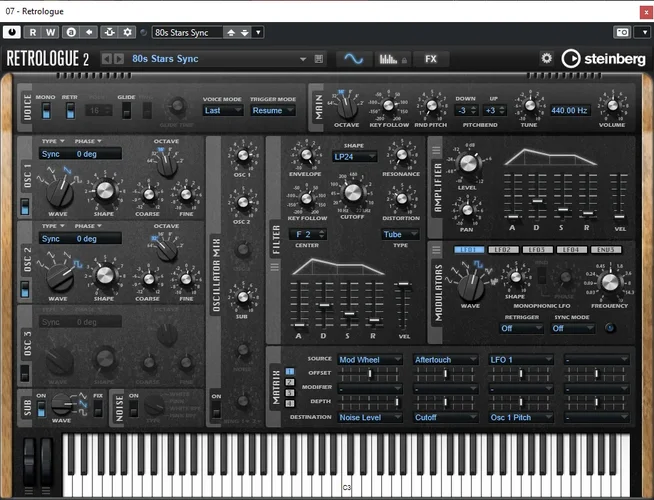
Task: Click the save preset icon next to preset name
Action: pos(319,59)
